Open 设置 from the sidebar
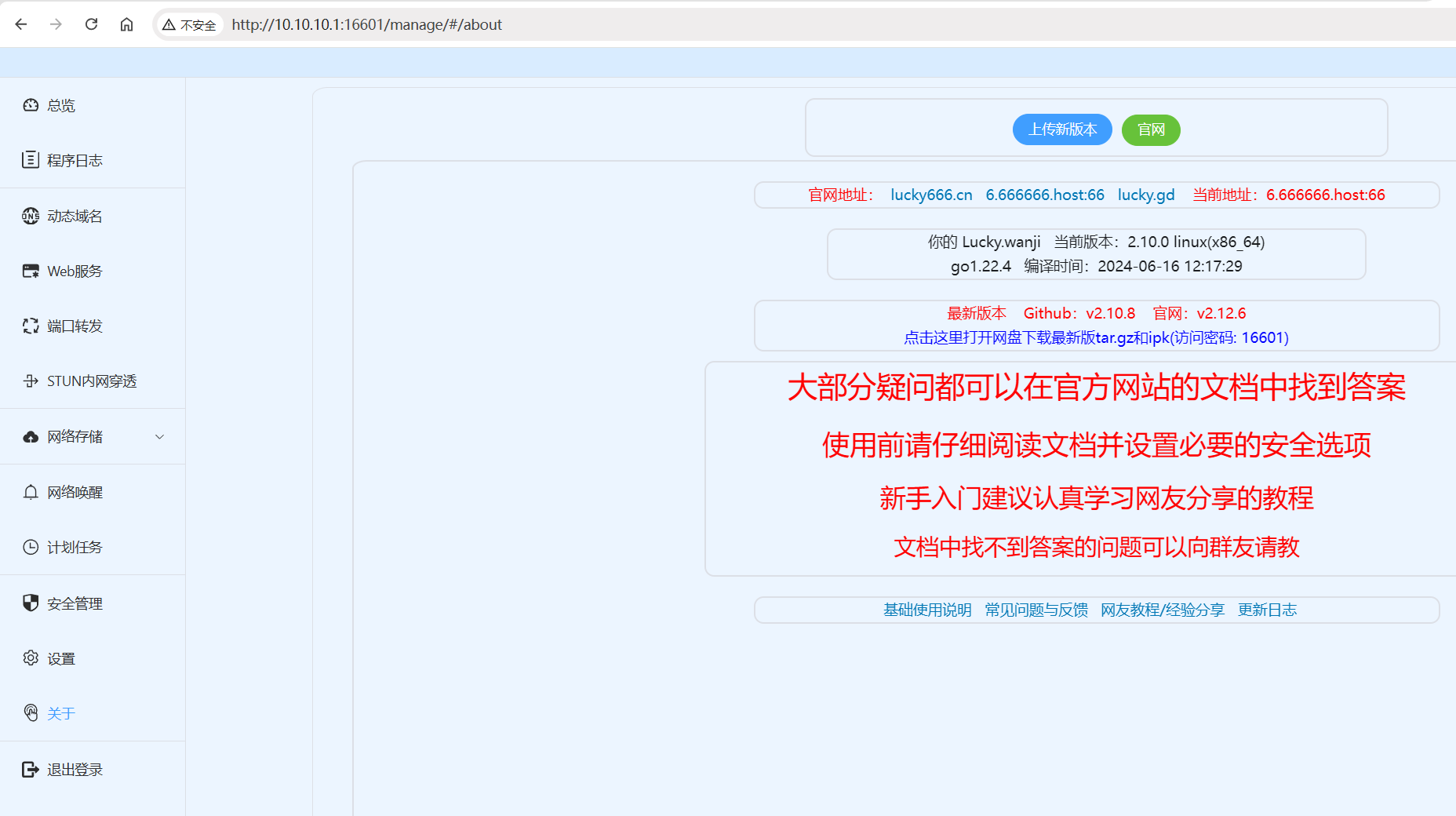Image resolution: width=1456 pixels, height=816 pixels. (x=93, y=658)
